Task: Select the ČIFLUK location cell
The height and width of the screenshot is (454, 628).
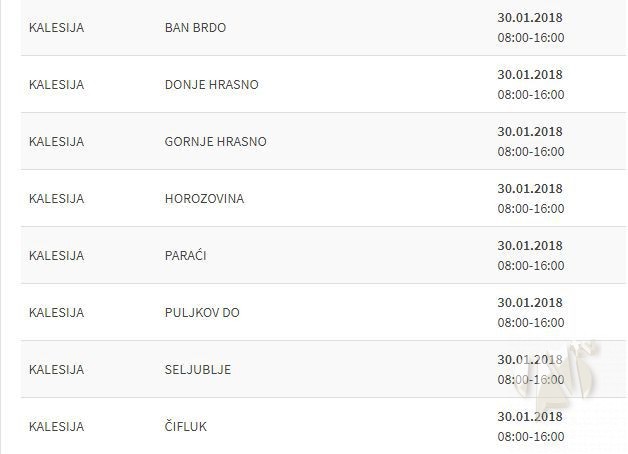Action: [185, 426]
